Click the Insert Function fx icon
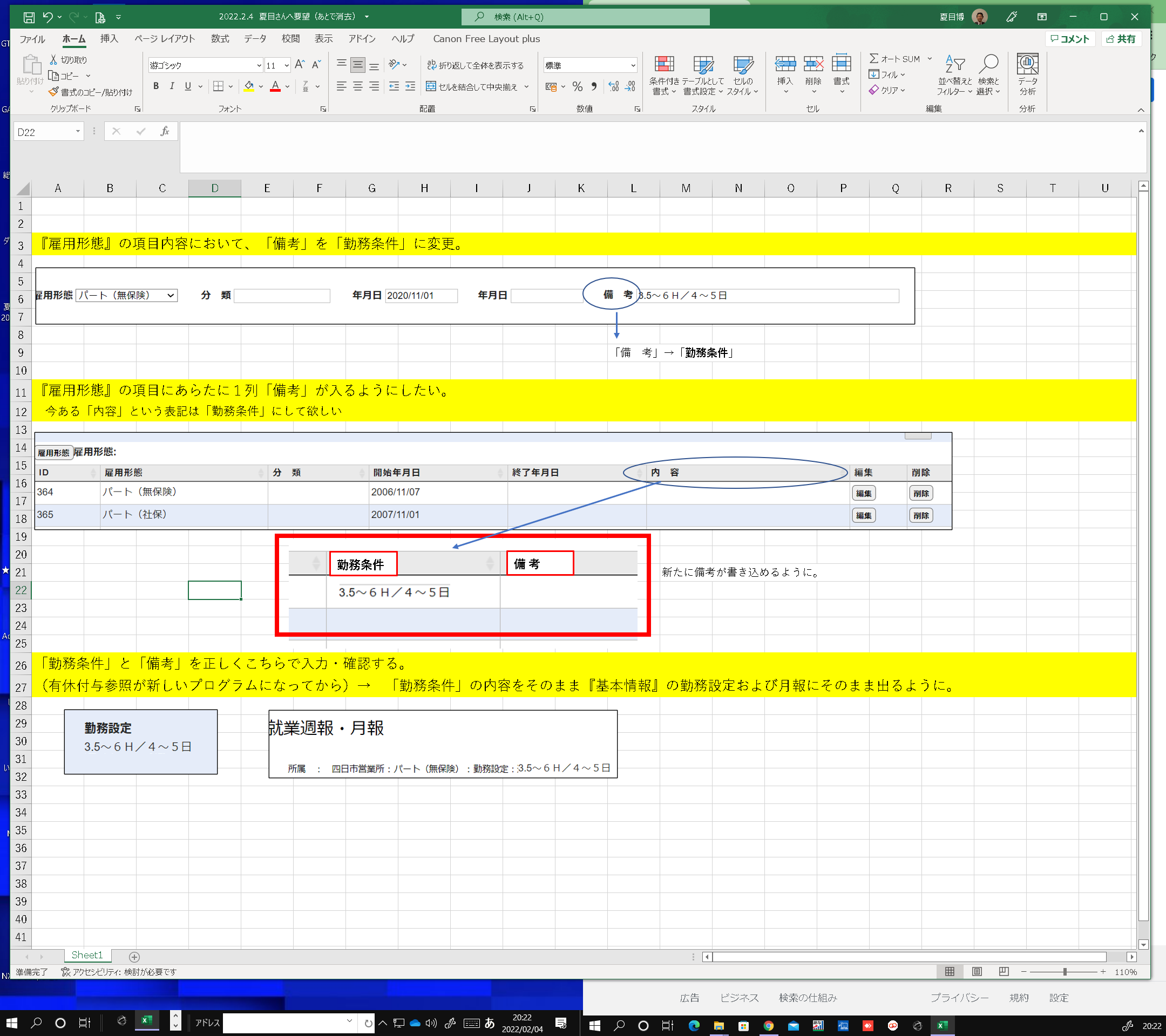 [164, 132]
